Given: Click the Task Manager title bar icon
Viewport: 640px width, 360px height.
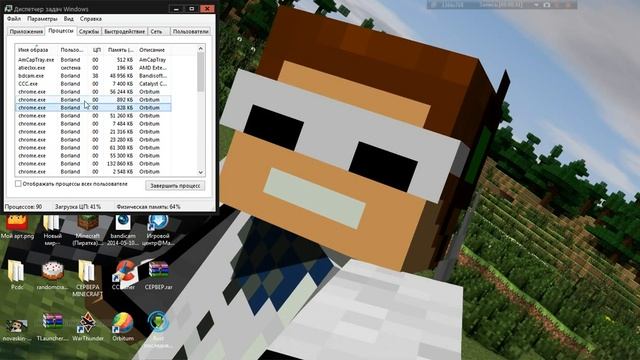Looking at the screenshot, I should 8,8.
